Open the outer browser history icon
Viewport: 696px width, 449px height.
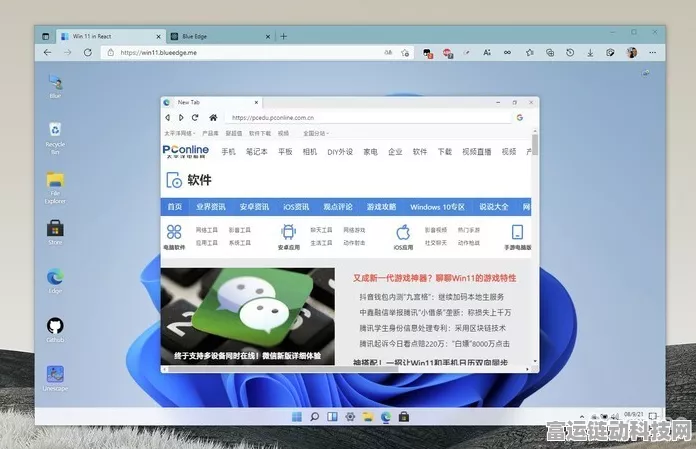point(570,53)
